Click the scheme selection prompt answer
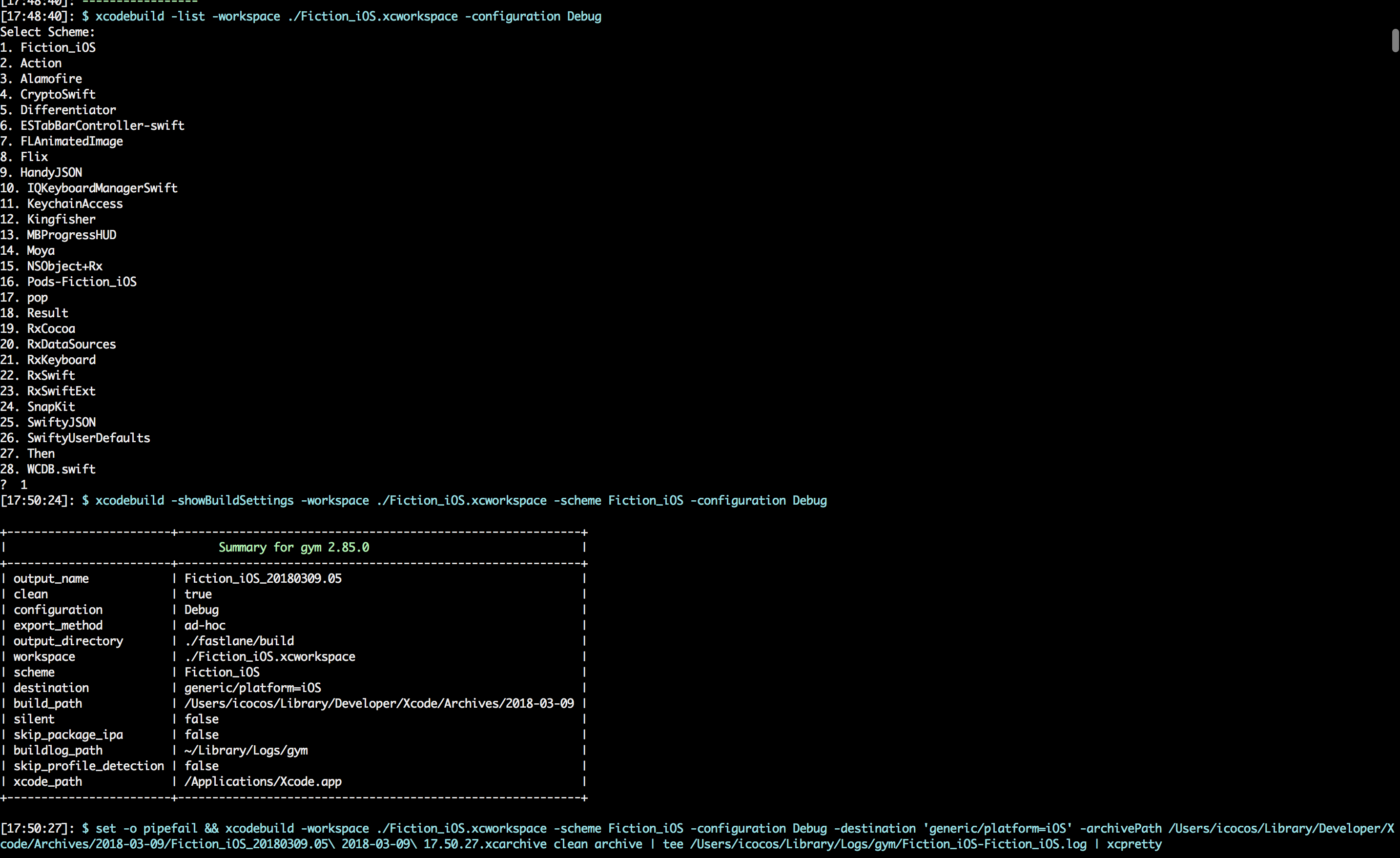The height and width of the screenshot is (858, 1400). click(23, 485)
